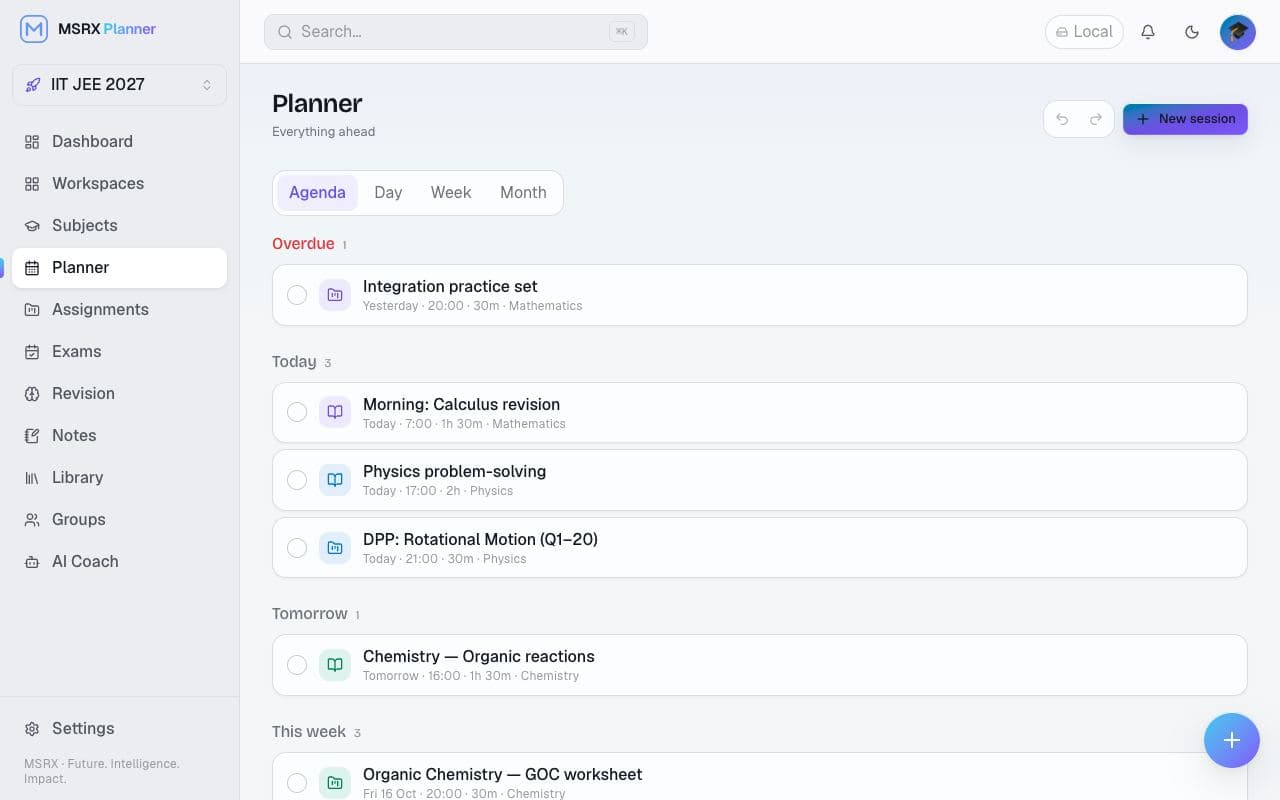The width and height of the screenshot is (1280, 800).
Task: Click the search magnifier icon
Action: point(285,32)
